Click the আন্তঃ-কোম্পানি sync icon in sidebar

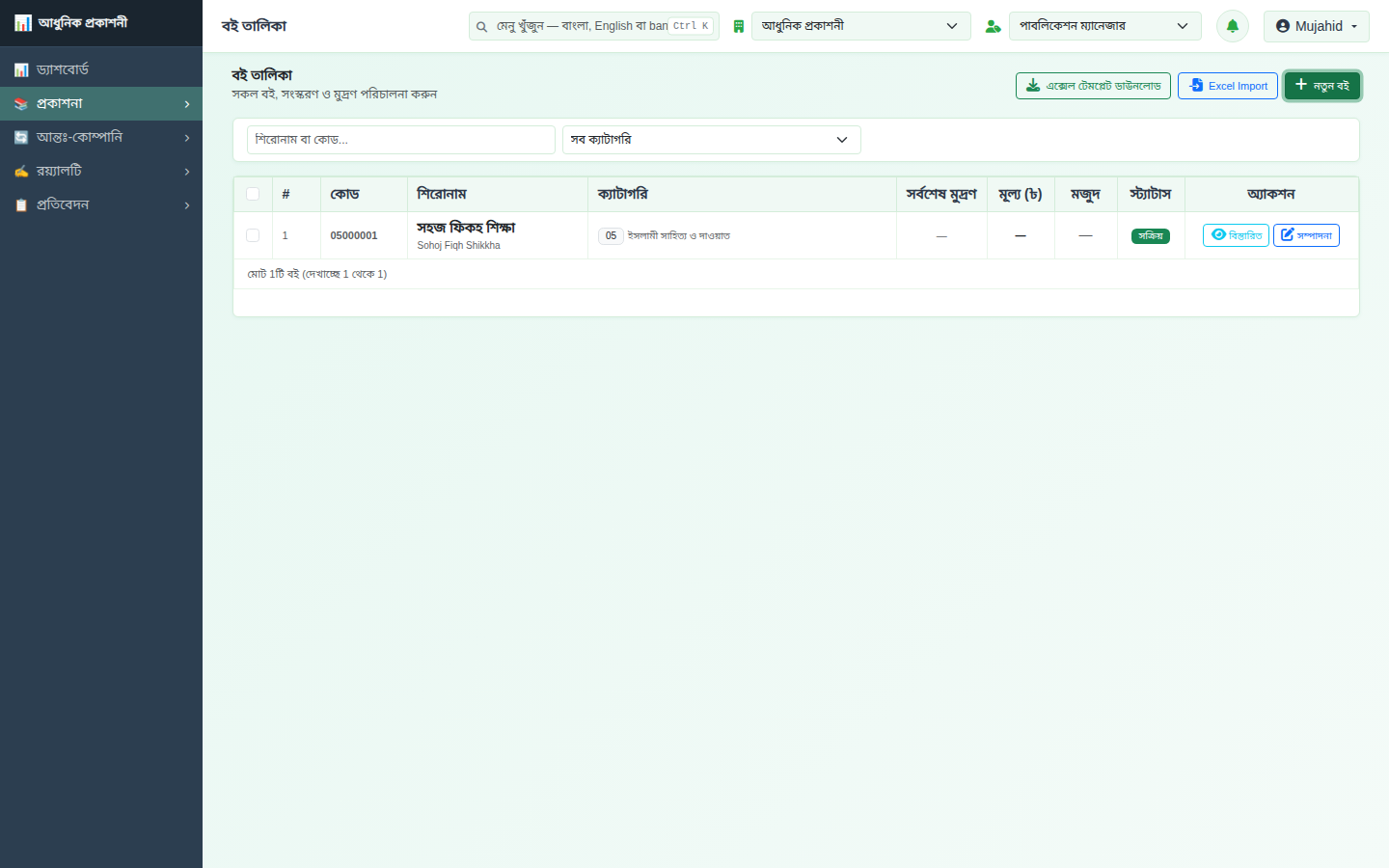(21, 138)
